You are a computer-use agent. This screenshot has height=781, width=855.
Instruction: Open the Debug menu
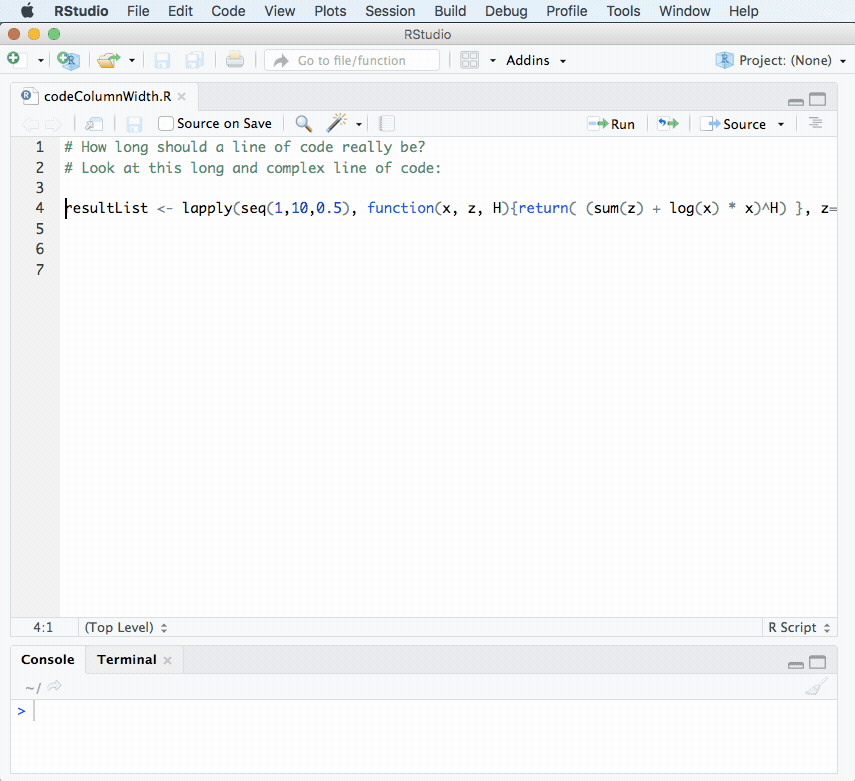(507, 11)
